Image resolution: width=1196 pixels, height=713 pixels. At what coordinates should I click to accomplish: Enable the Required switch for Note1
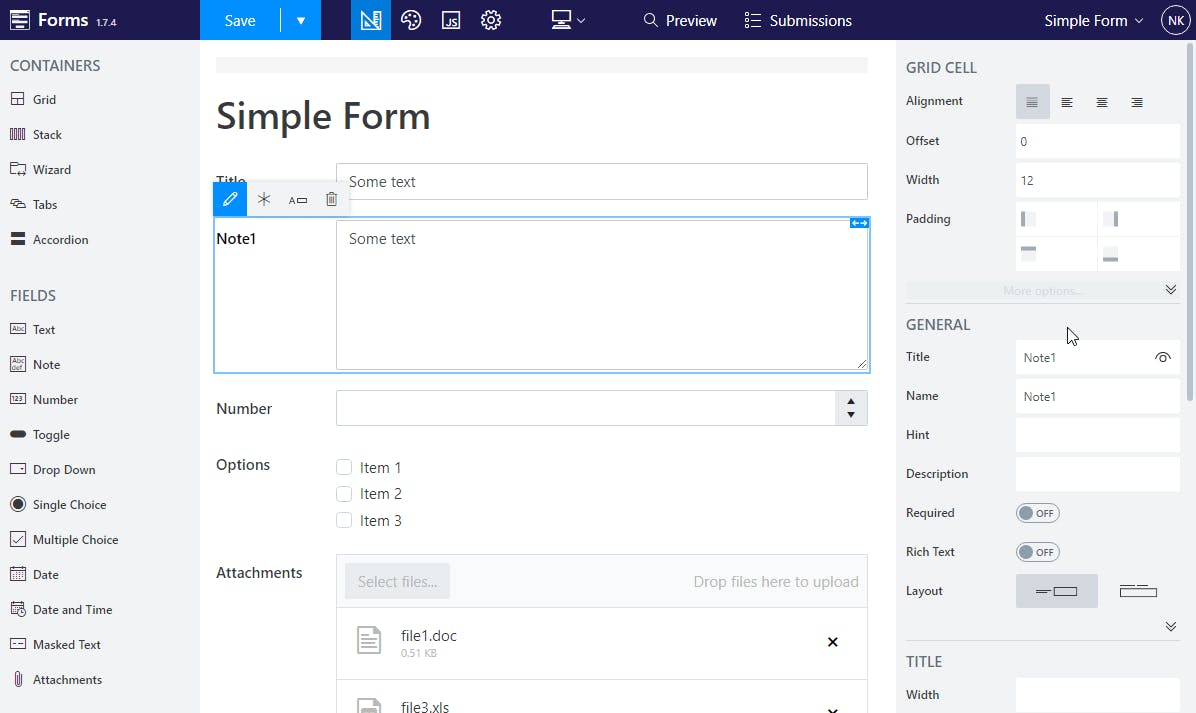pos(1037,512)
